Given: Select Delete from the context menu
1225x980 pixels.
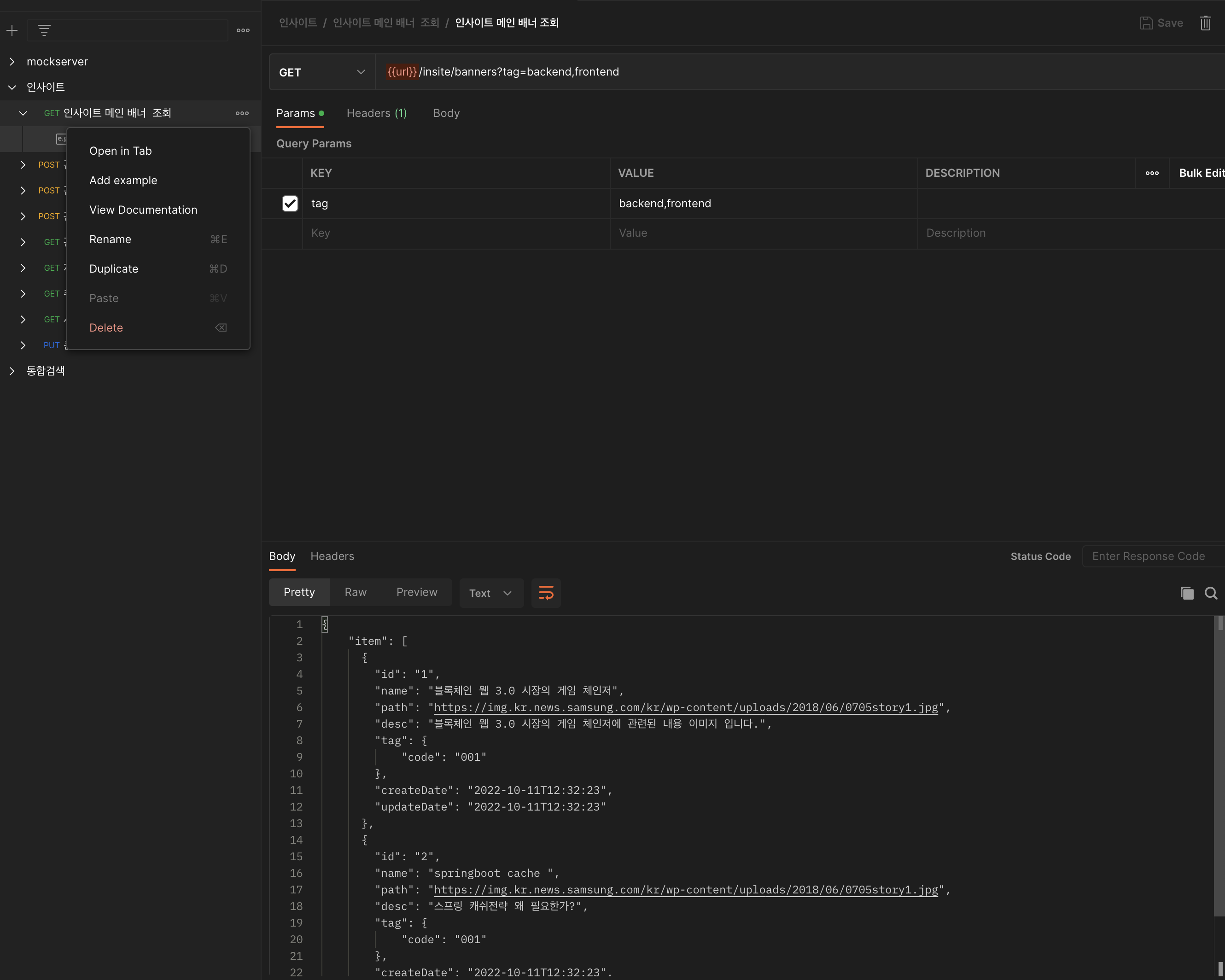Looking at the screenshot, I should [106, 328].
